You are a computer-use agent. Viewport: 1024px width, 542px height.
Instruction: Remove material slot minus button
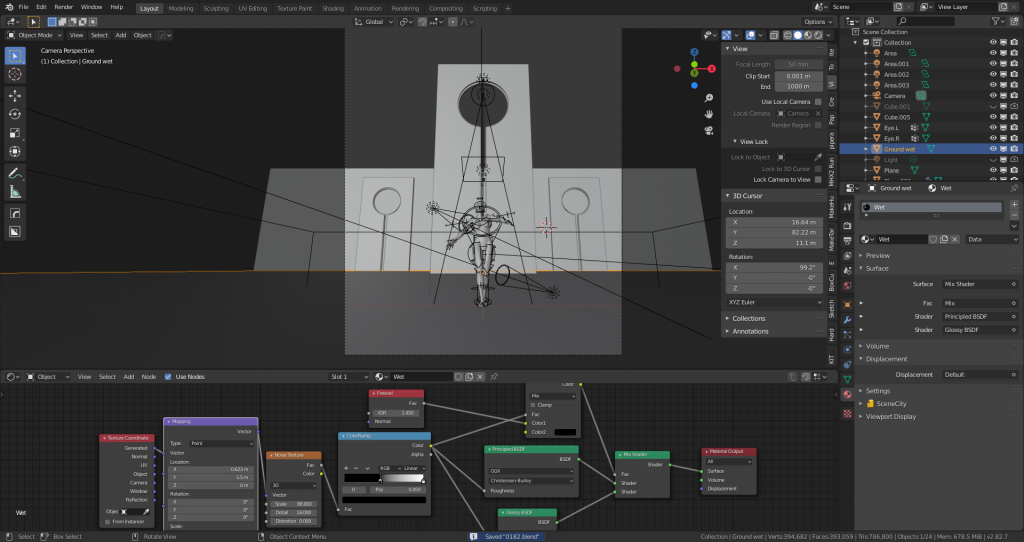coord(1014,214)
